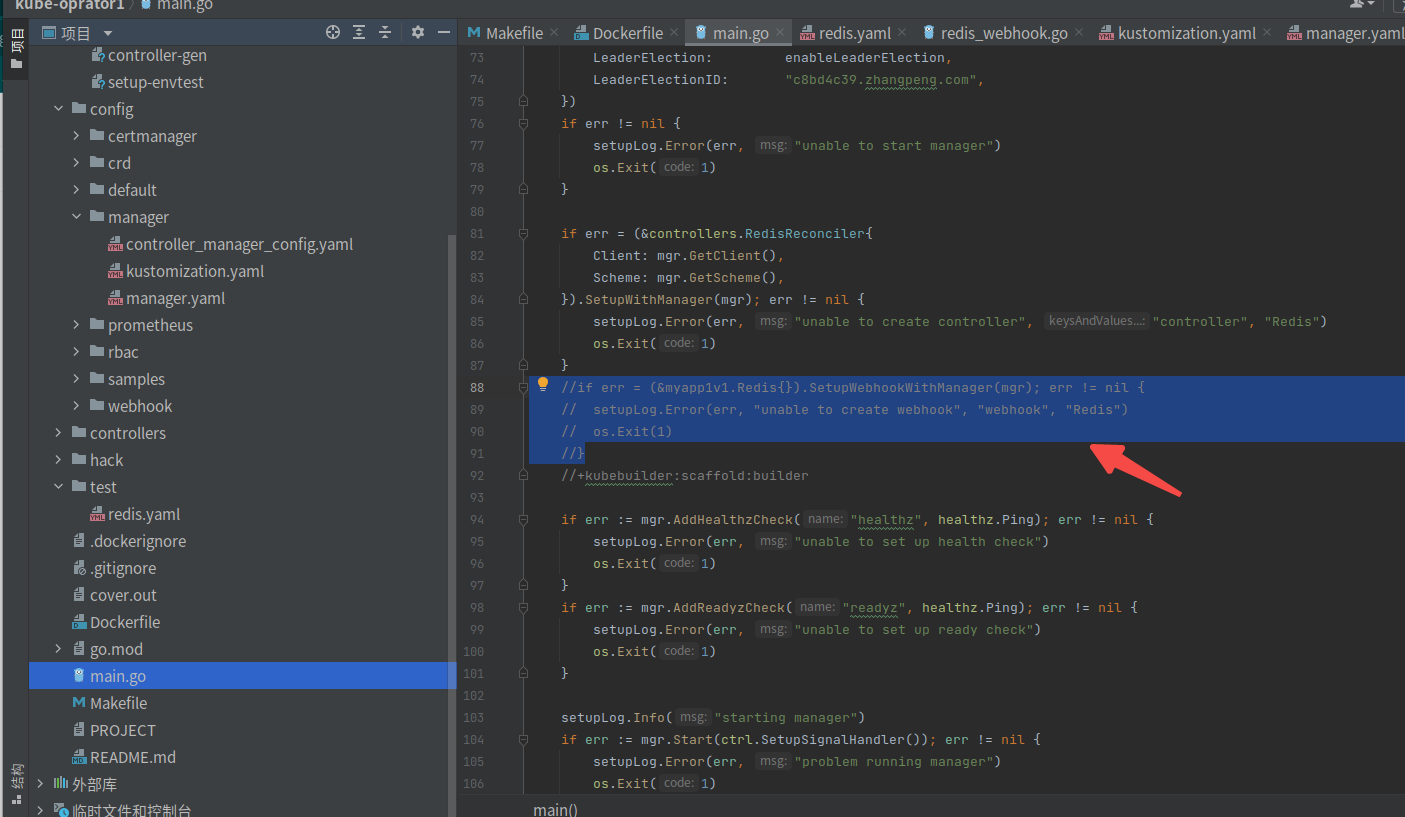This screenshot has height=817, width=1405.
Task: Toggle code fold marker at line 88
Action: pos(523,388)
